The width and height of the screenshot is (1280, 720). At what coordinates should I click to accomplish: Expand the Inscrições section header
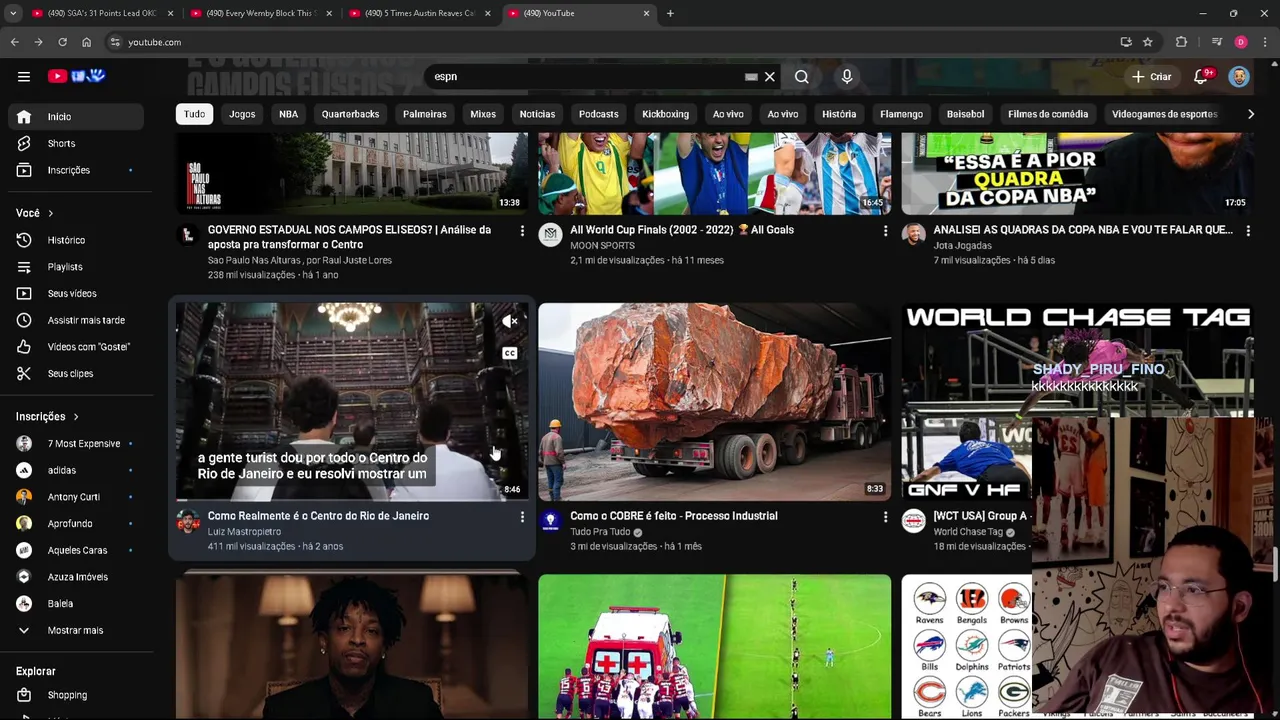47,416
